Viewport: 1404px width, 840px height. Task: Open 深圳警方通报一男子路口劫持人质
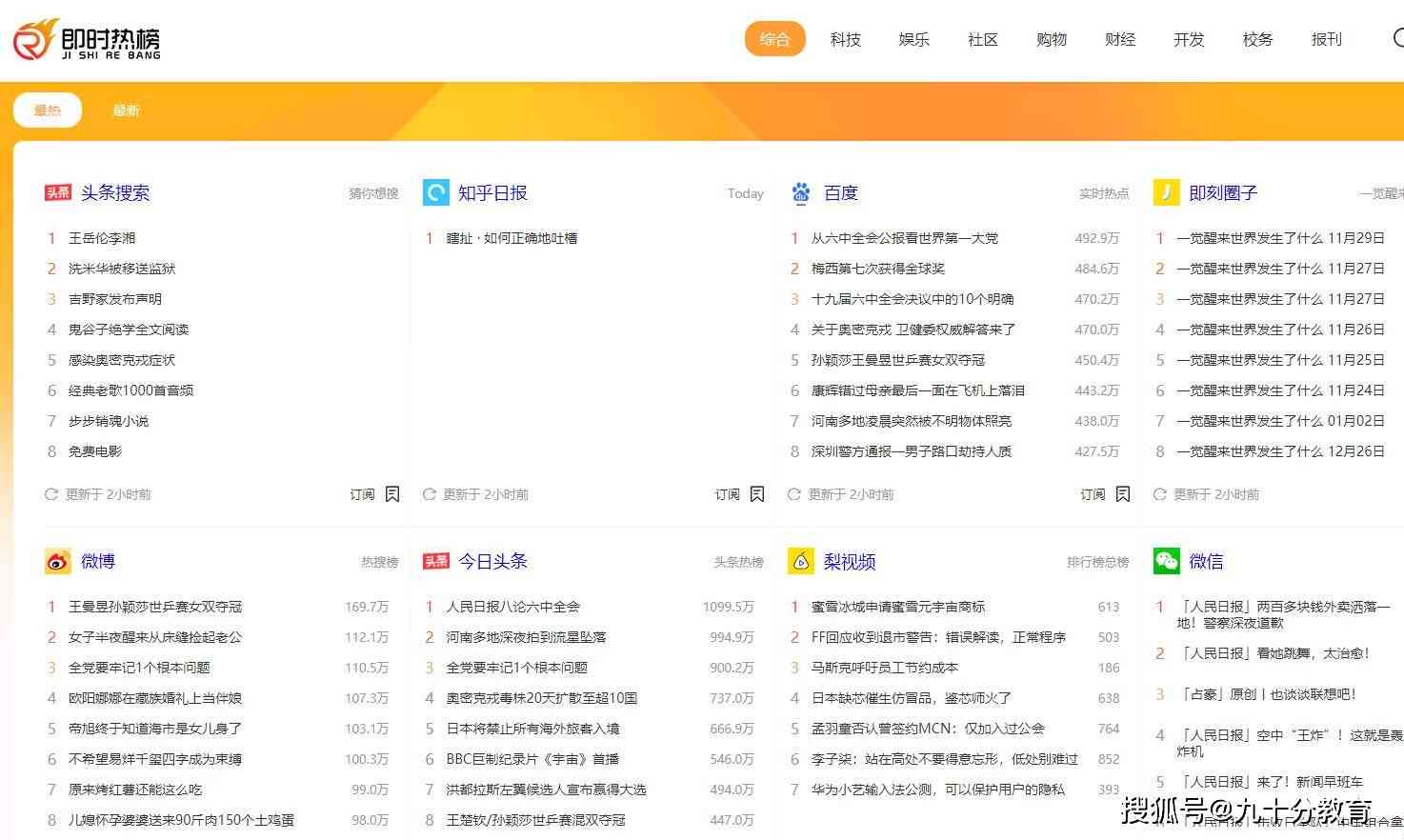[x=912, y=451]
